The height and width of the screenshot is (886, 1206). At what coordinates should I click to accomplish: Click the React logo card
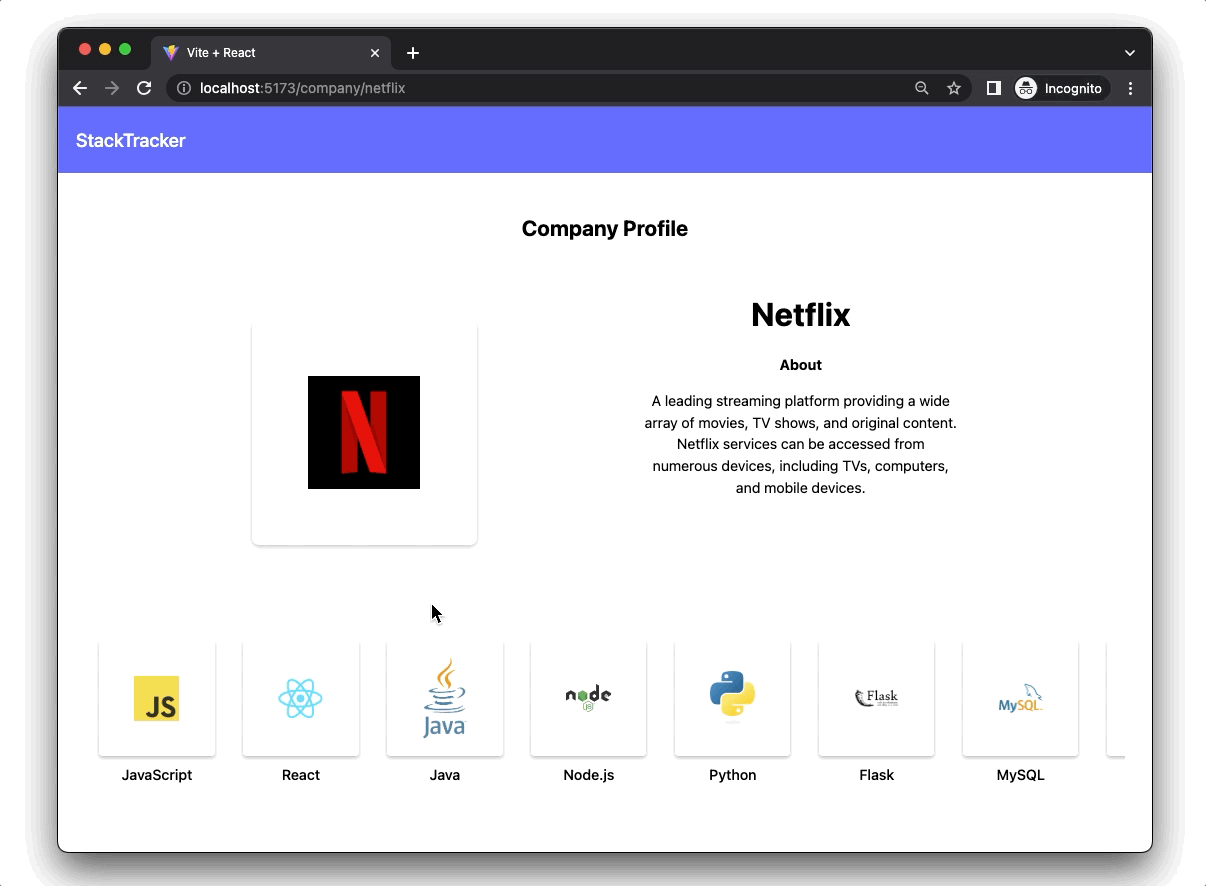click(x=301, y=699)
